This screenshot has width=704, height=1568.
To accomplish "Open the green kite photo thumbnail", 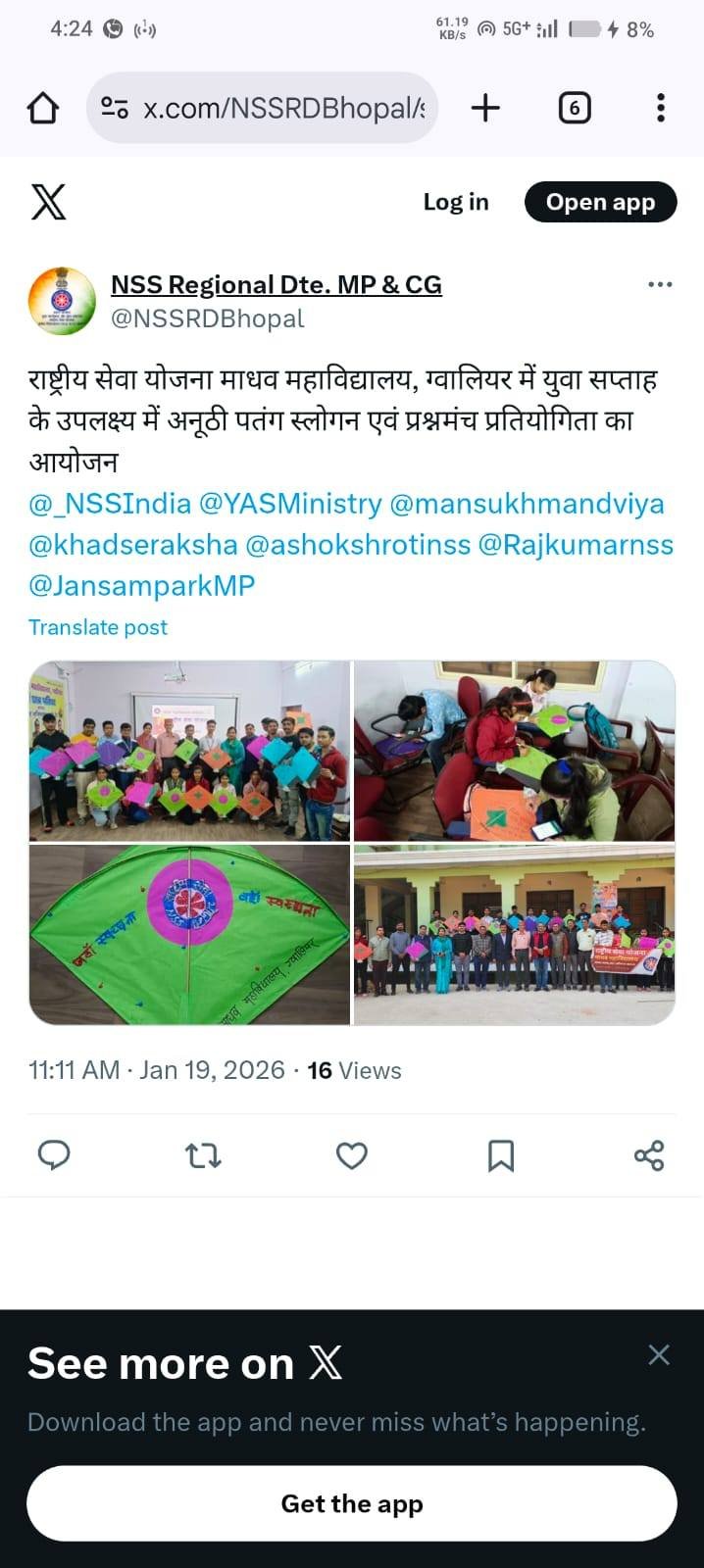I will point(189,935).
